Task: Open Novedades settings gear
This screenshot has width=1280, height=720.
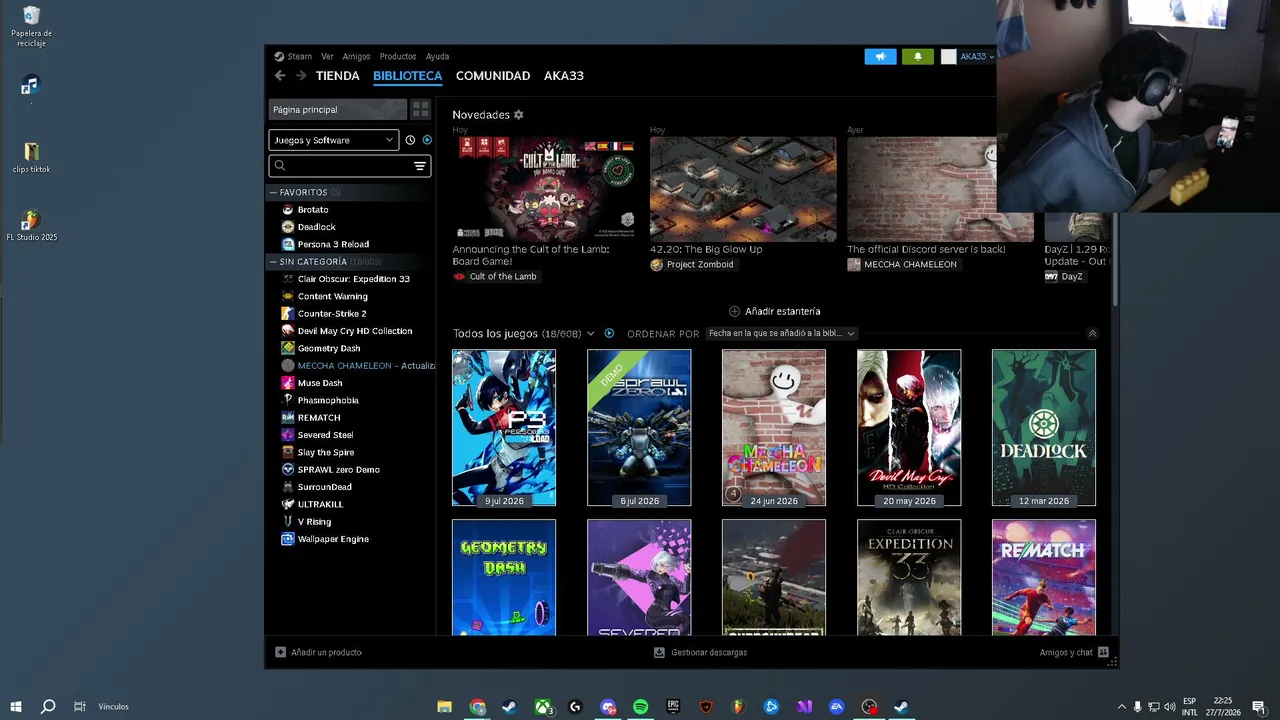Action: click(x=518, y=115)
